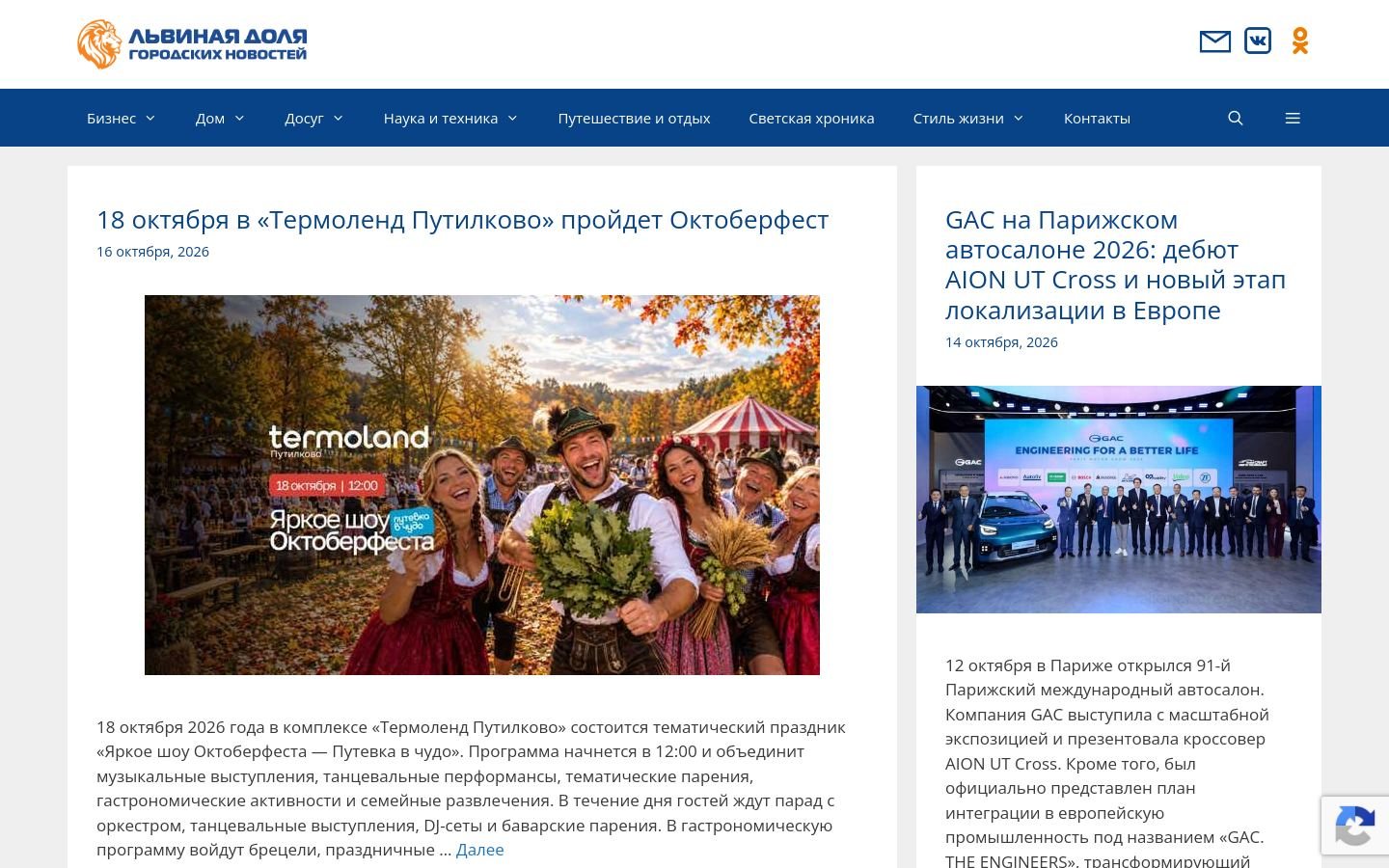Open the GAC на Парижском автосалоне article title
Viewport: 1389px width, 868px height.
(1116, 264)
